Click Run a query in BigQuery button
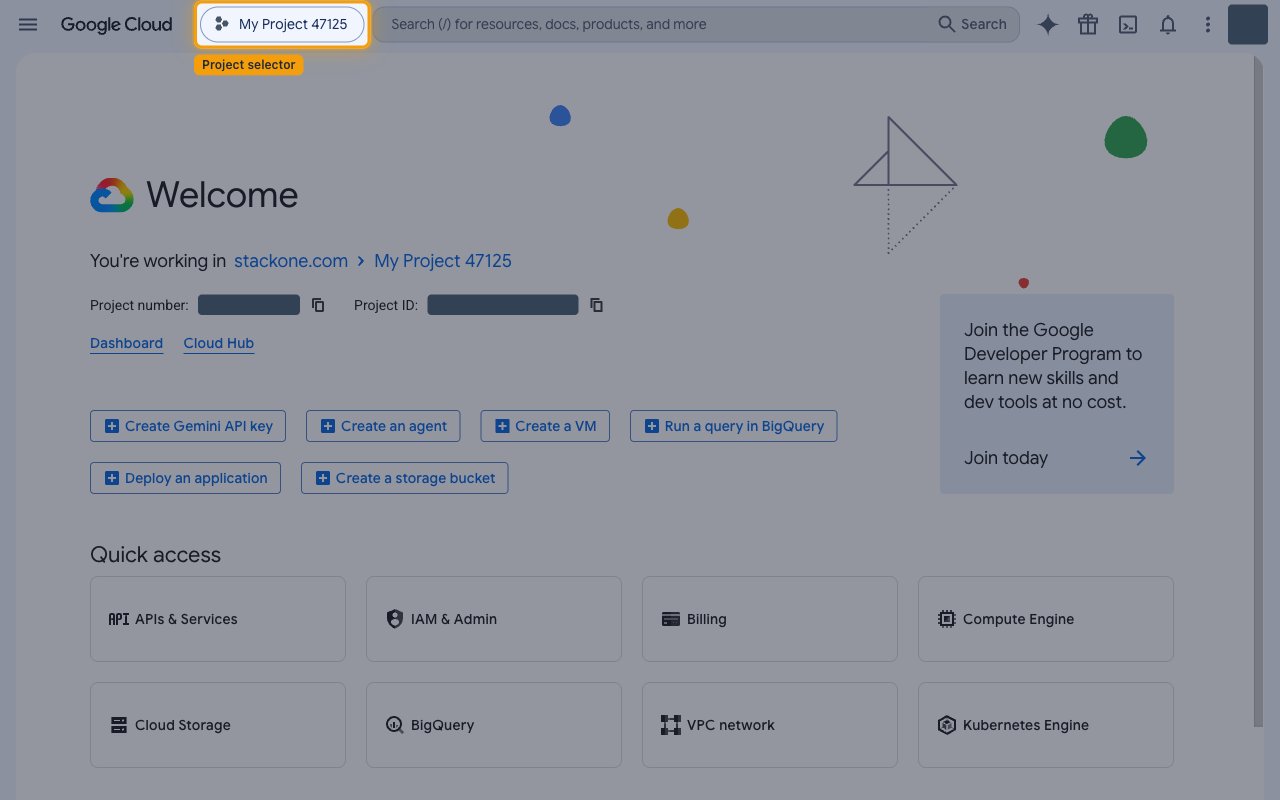This screenshot has width=1280, height=800. (734, 426)
